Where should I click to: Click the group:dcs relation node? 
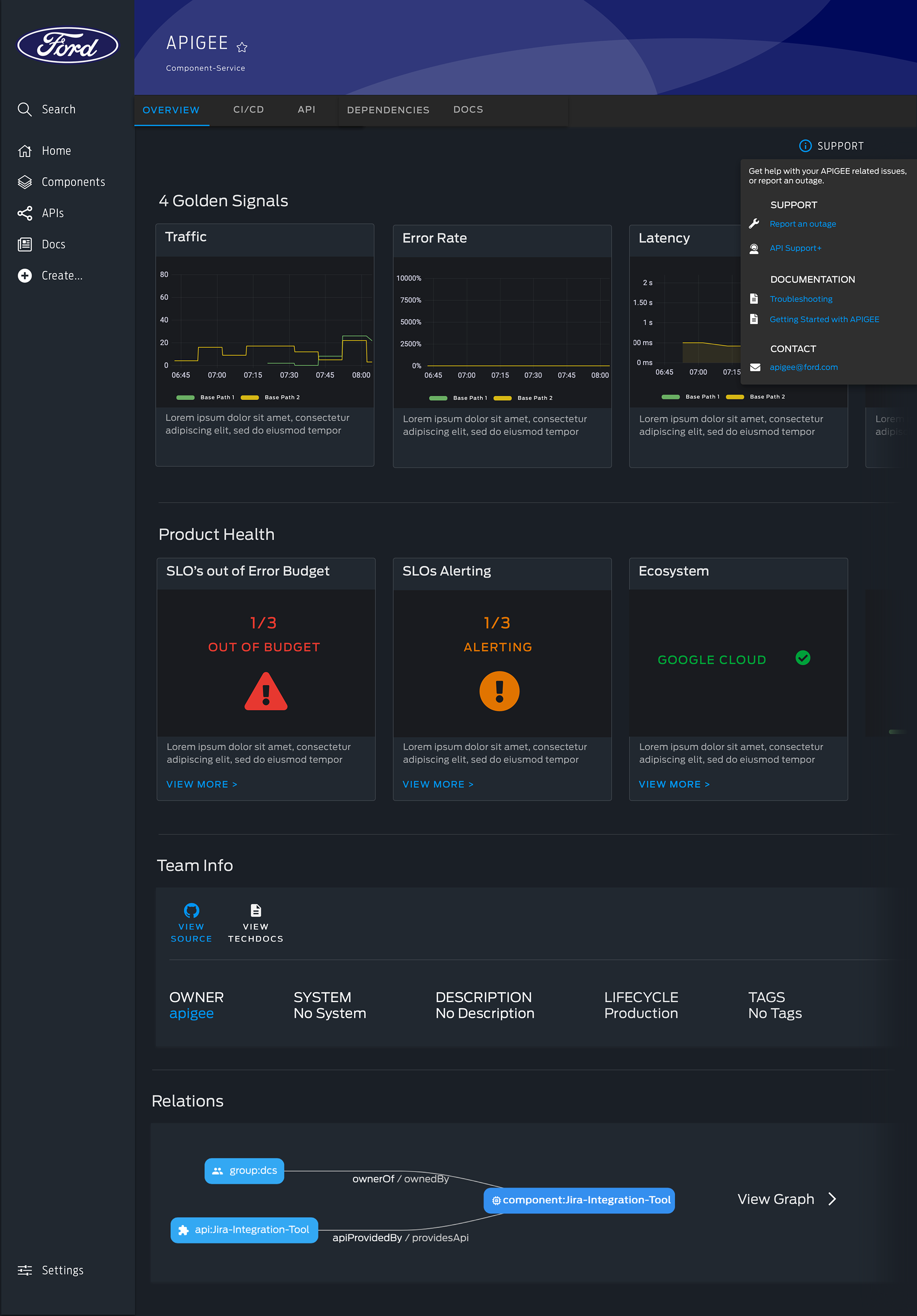tap(244, 1171)
